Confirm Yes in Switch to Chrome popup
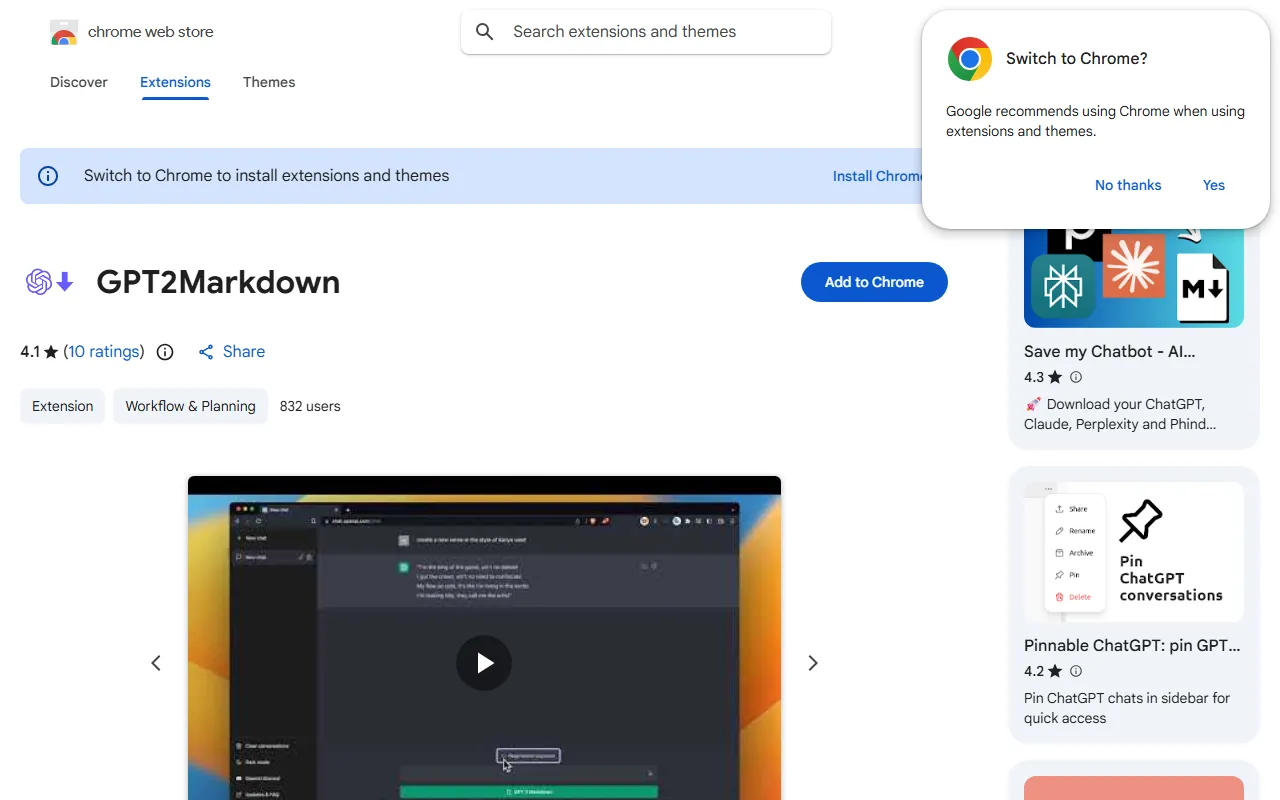The image size is (1280, 800). tap(1213, 185)
